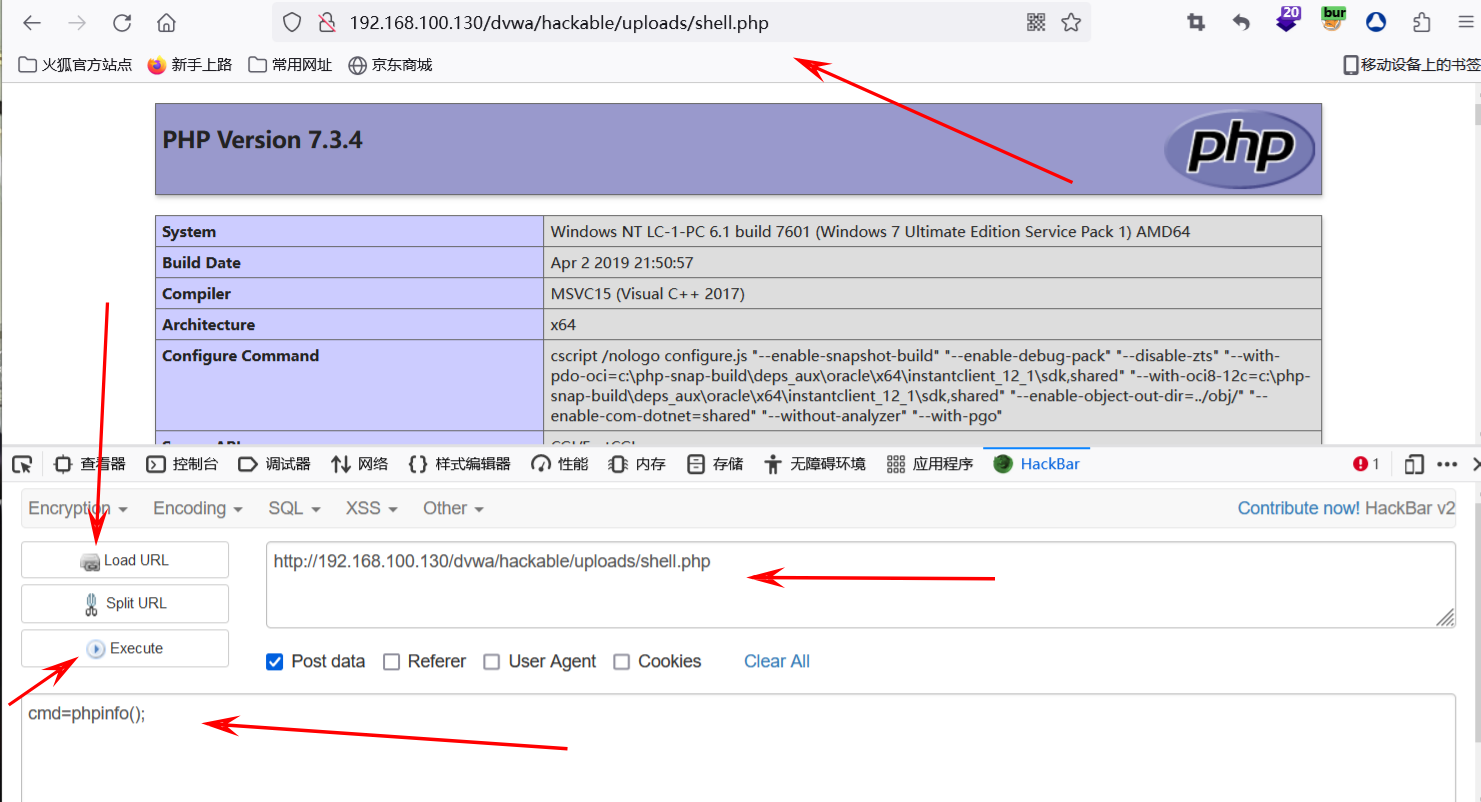This screenshot has height=802, width=1481.
Task: Click the insecure connection lock icon
Action: pos(325,22)
